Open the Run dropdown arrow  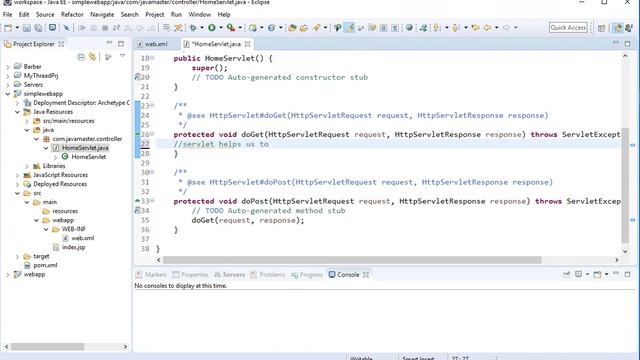click(x=221, y=28)
